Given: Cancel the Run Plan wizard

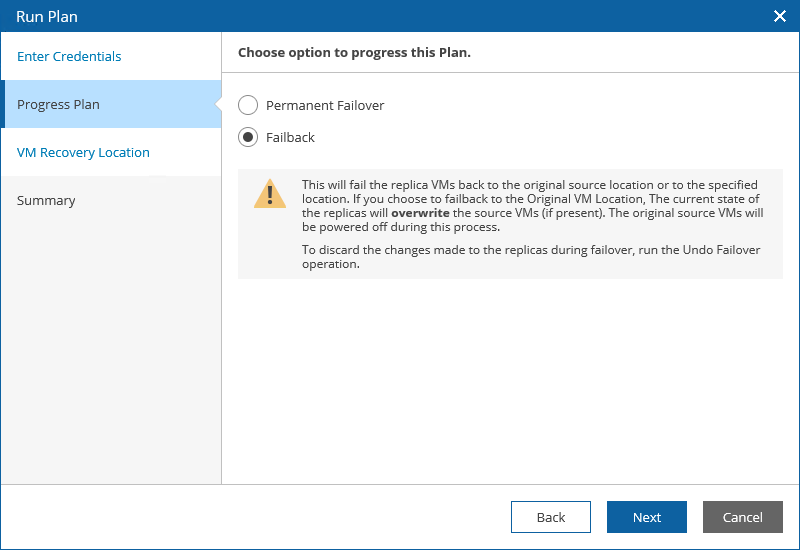Looking at the screenshot, I should pos(742,517).
